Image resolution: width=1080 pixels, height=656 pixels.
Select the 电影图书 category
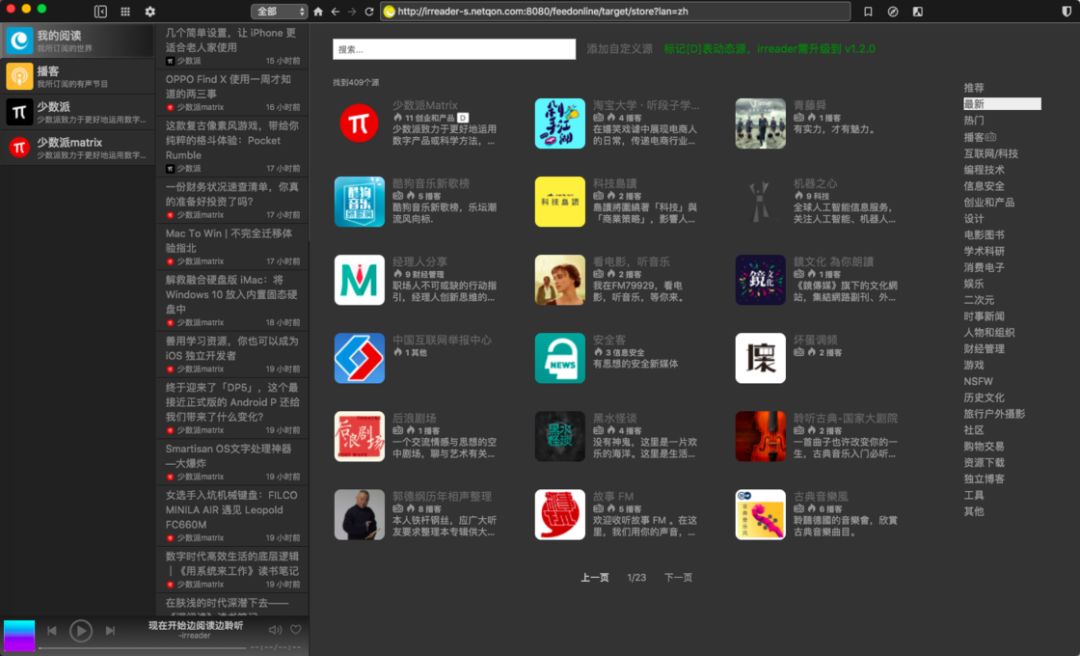pyautogui.click(x=984, y=235)
